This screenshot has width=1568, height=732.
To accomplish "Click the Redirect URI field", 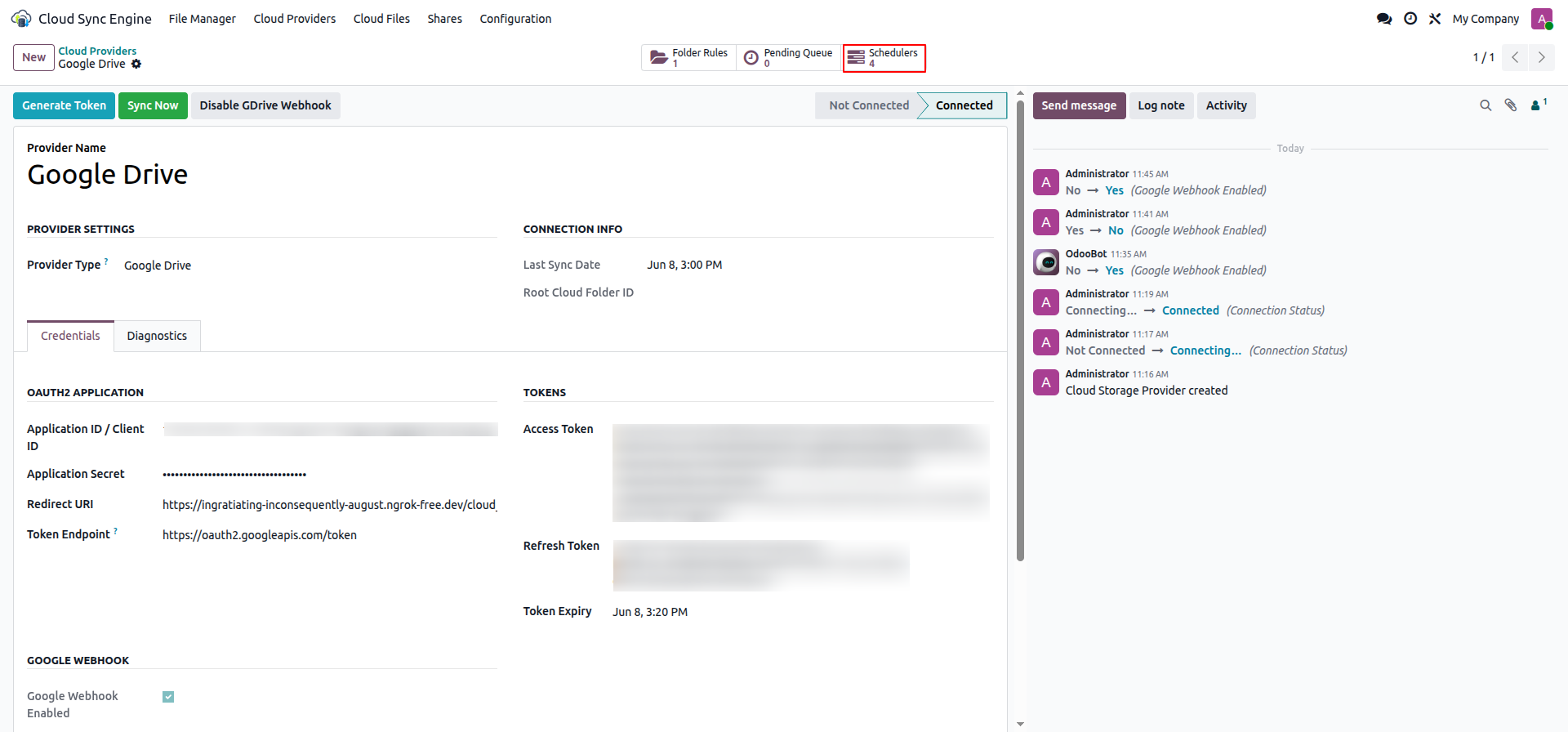I will point(330,505).
